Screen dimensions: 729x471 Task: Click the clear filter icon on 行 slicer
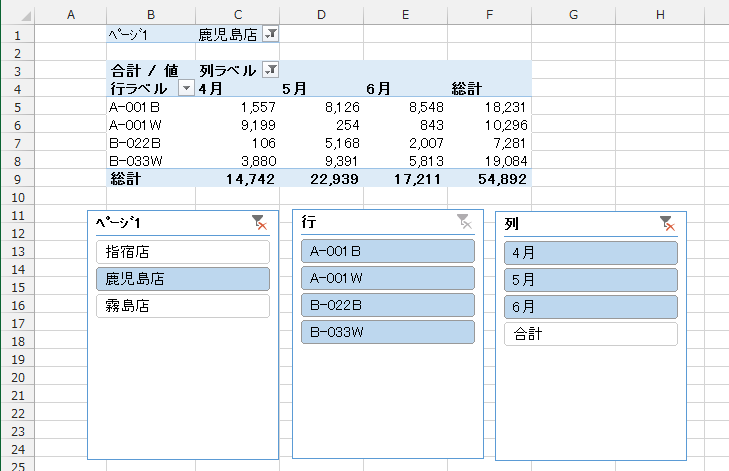(x=463, y=222)
